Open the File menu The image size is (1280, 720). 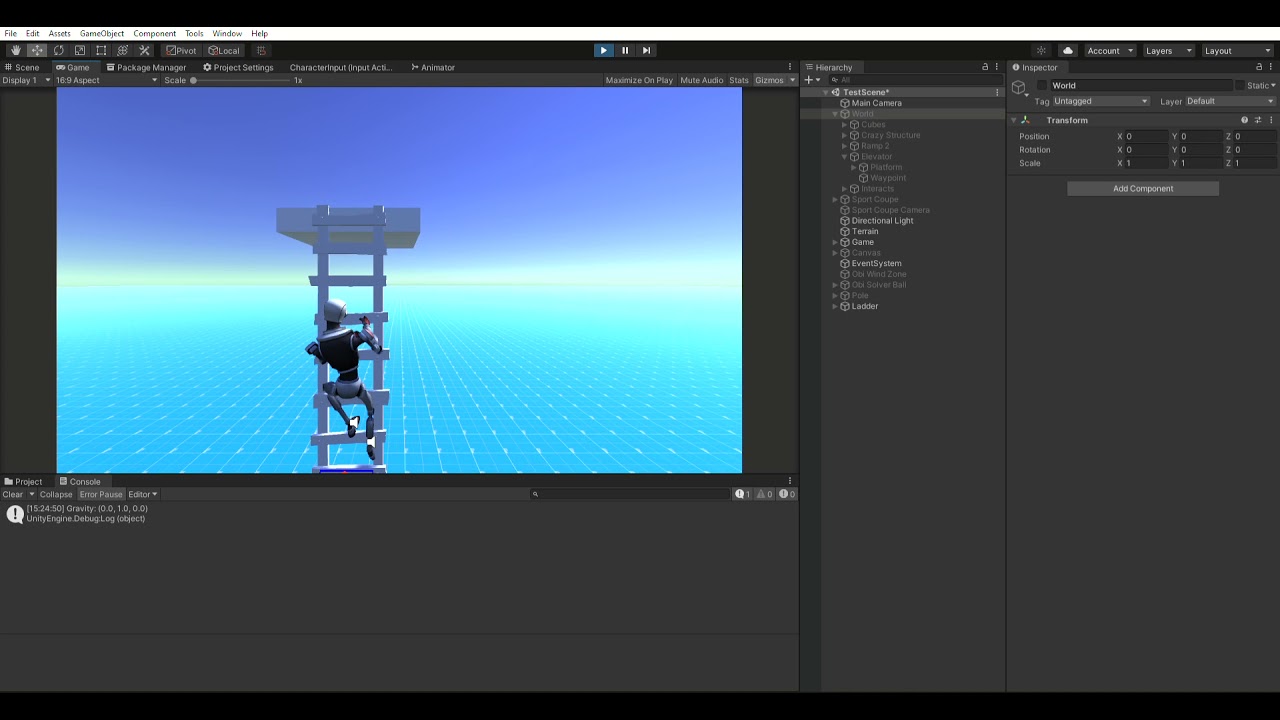click(10, 33)
